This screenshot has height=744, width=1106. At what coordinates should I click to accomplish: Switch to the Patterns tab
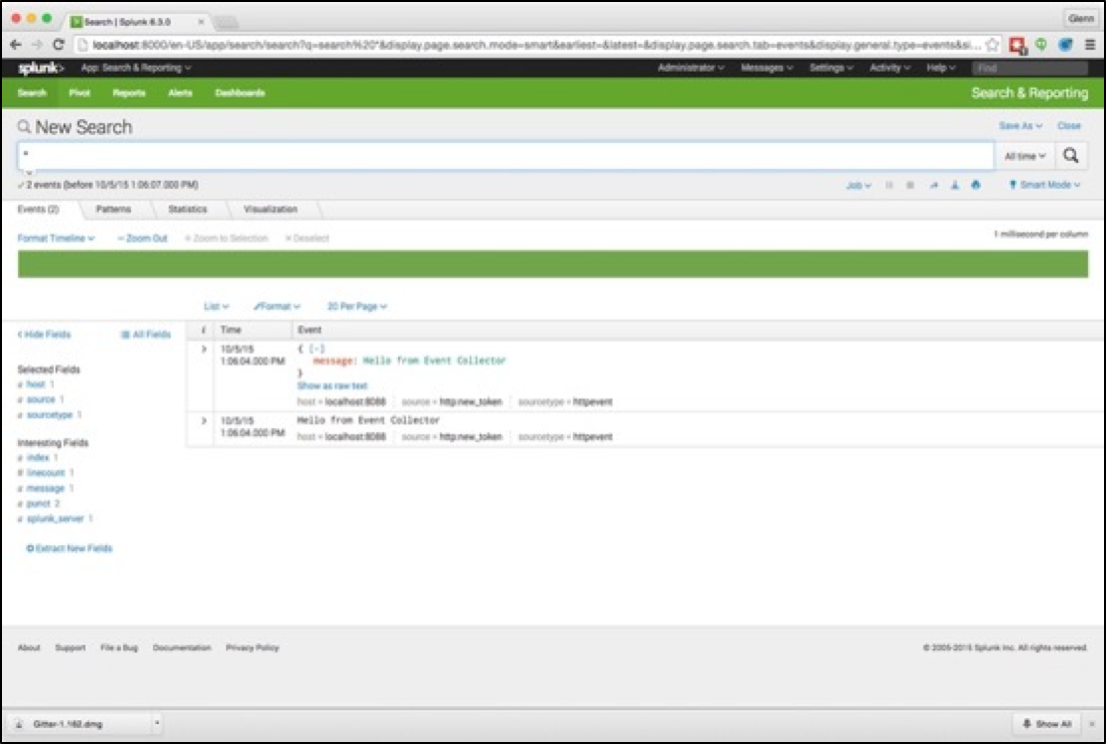click(x=114, y=209)
